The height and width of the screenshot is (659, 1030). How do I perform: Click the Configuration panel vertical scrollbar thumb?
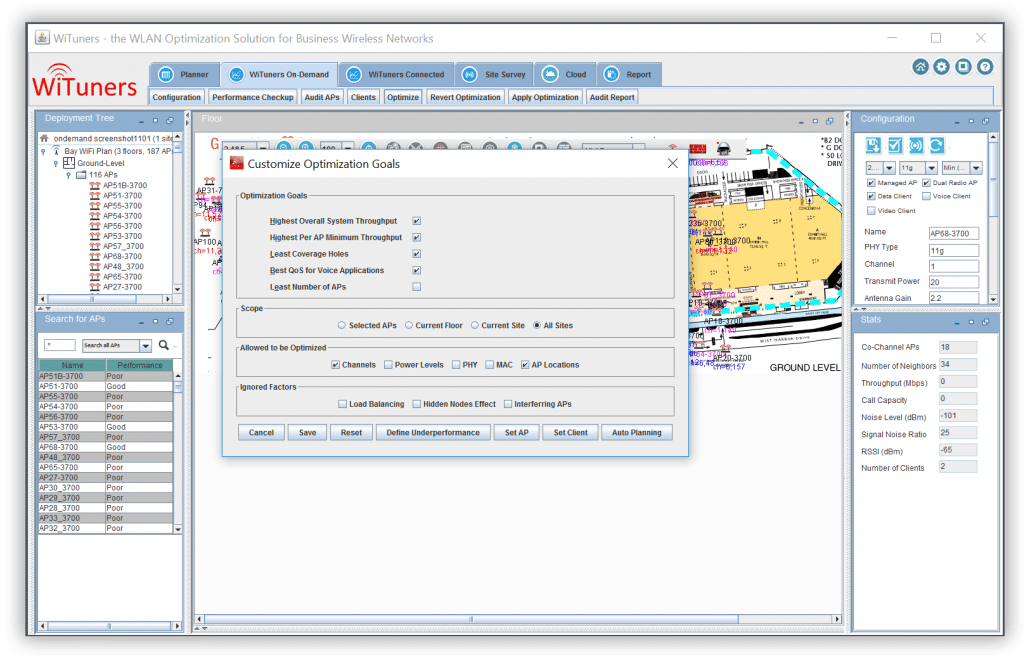[993, 181]
